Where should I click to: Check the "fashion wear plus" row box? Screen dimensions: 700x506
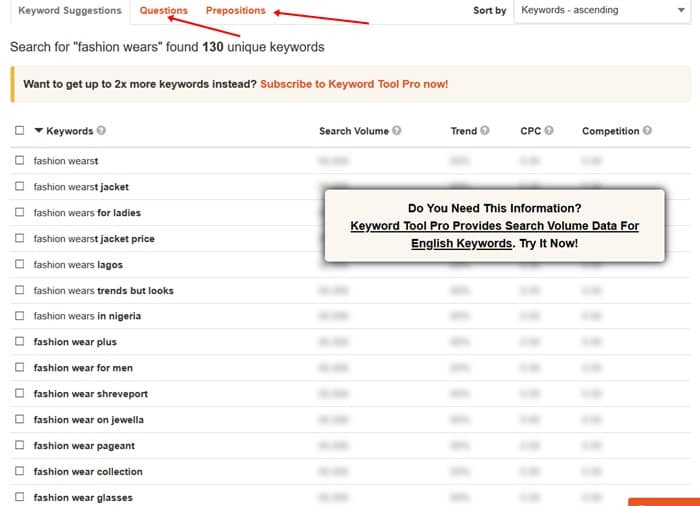click(x=19, y=342)
